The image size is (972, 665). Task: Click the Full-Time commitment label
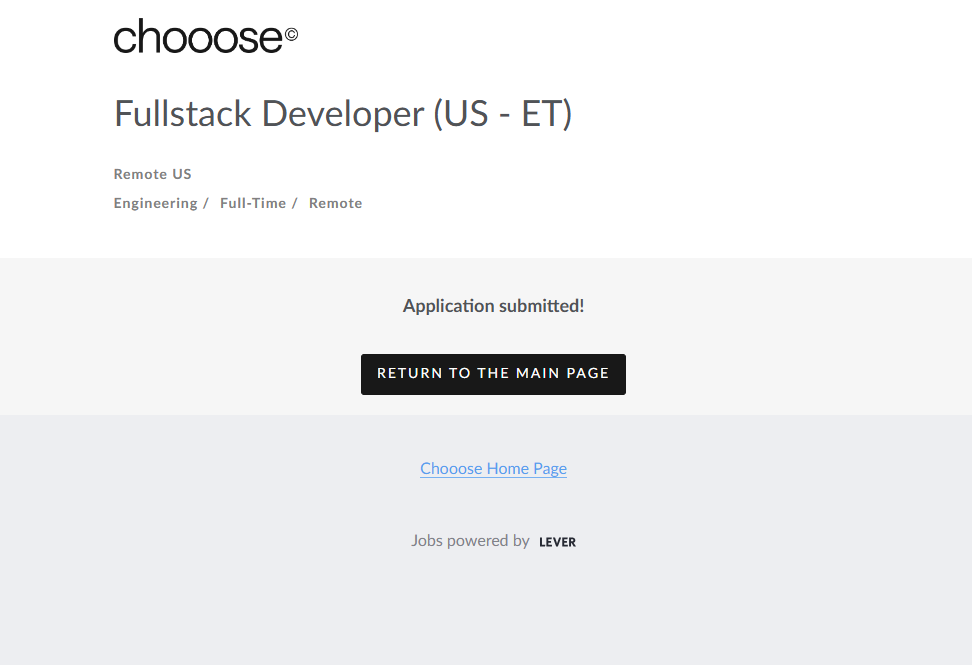(252, 203)
